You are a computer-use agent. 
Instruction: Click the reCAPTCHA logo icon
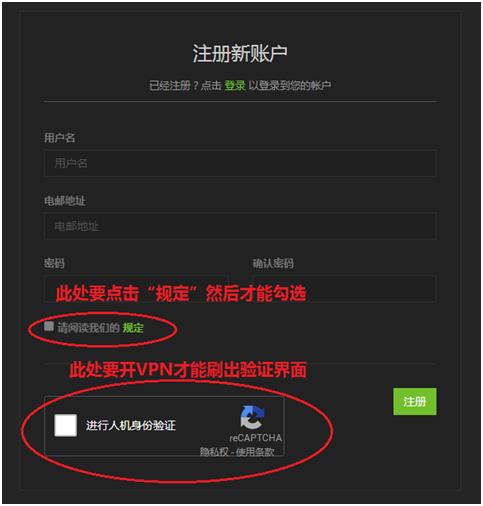coord(252,417)
